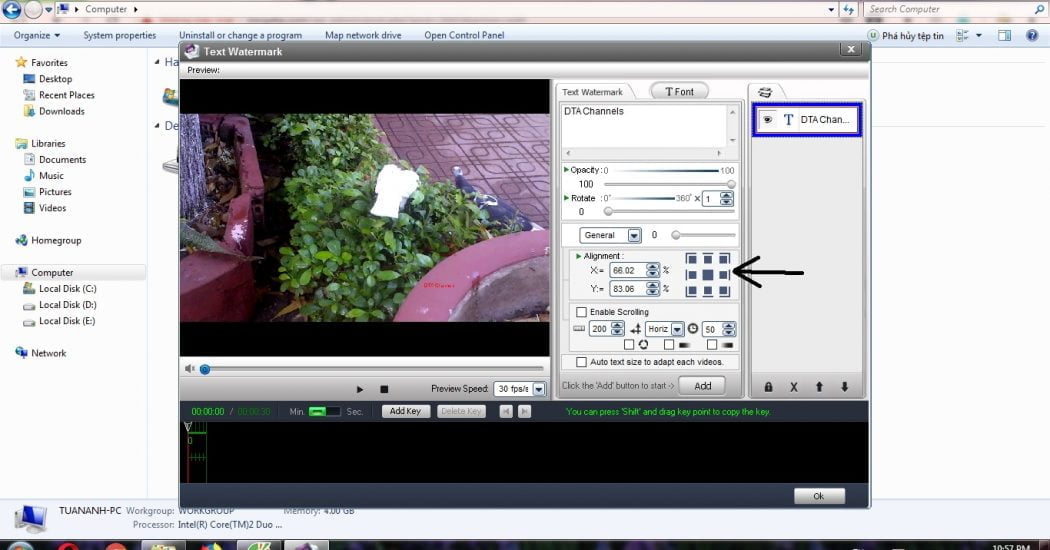Click the 50 time value stepper
This screenshot has width=1050, height=550.
729,329
